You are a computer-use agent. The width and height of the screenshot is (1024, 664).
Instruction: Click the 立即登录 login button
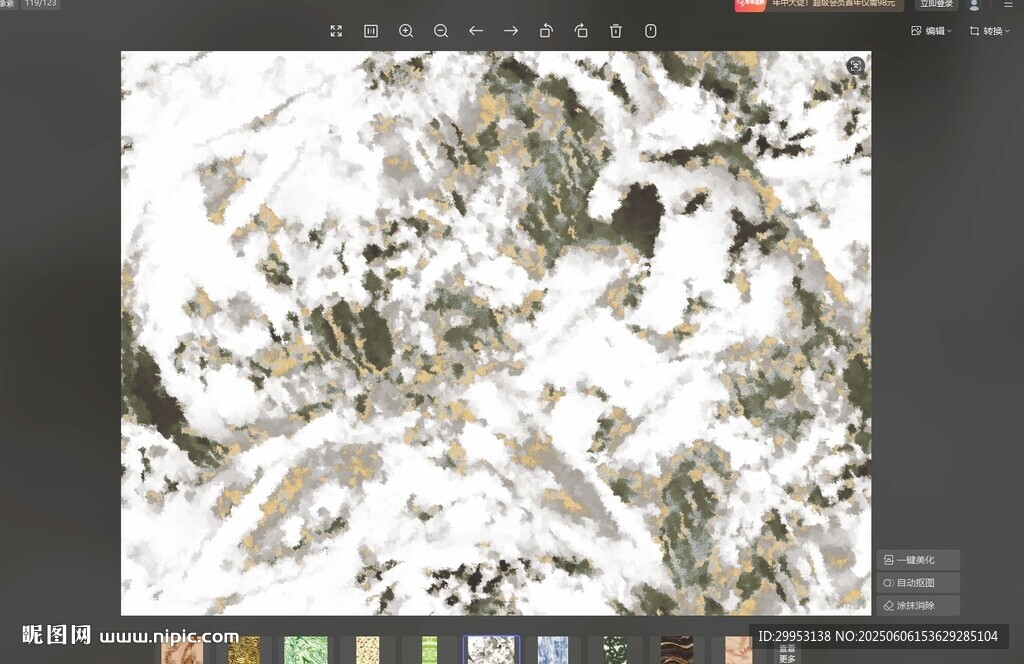pyautogui.click(x=936, y=5)
